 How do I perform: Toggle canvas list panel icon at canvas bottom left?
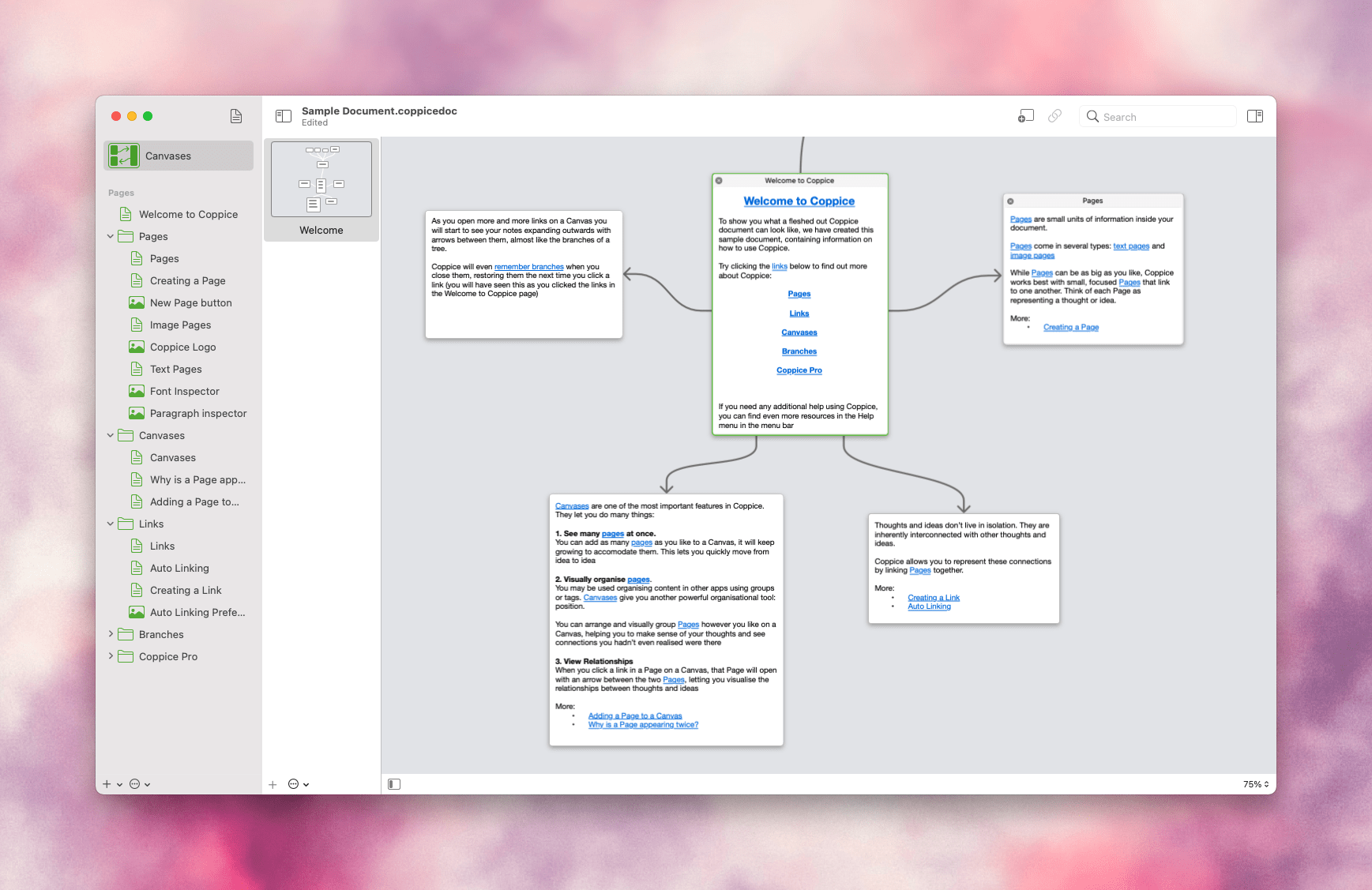[394, 784]
